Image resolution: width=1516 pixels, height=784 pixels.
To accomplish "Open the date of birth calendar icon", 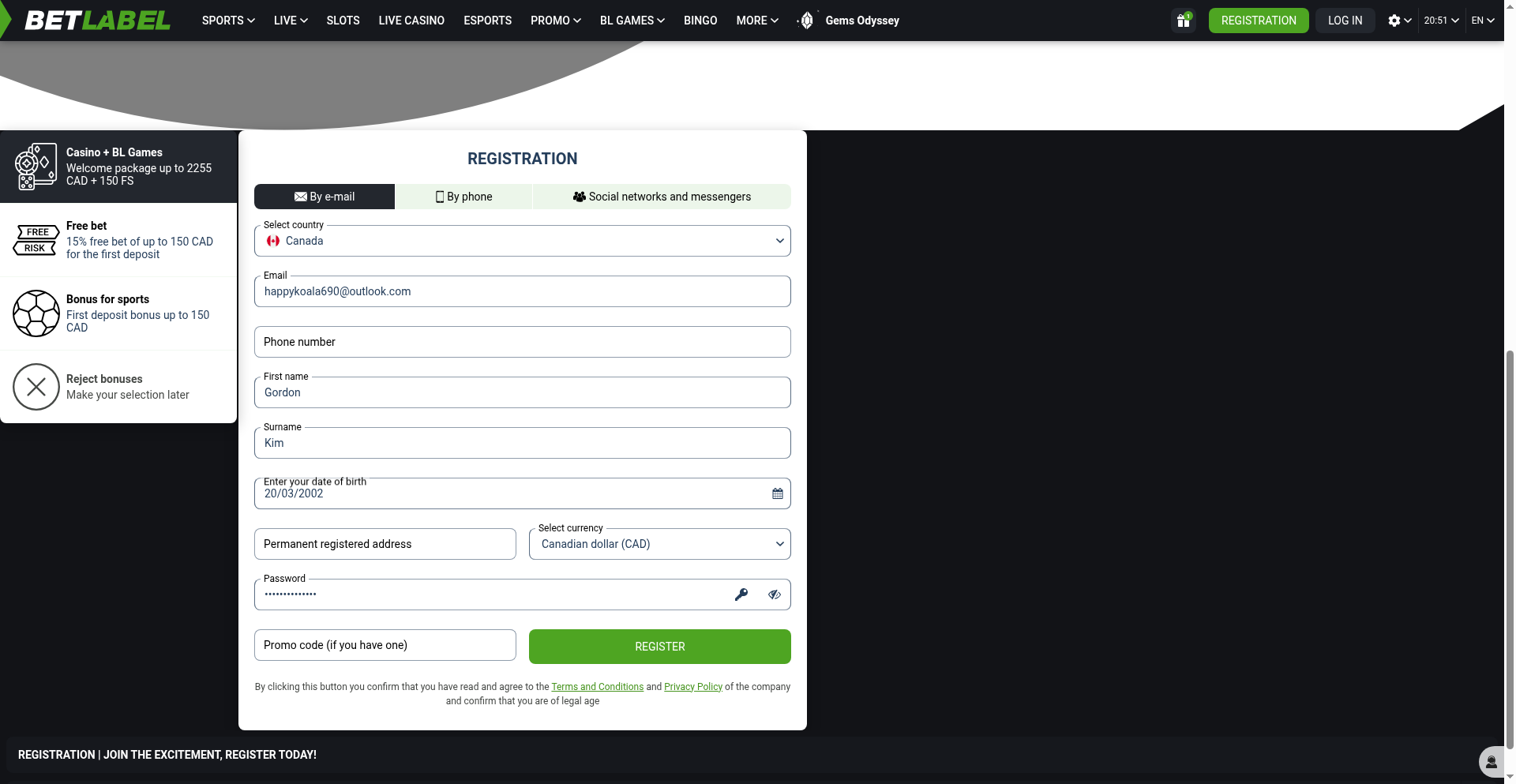I will pyautogui.click(x=777, y=493).
